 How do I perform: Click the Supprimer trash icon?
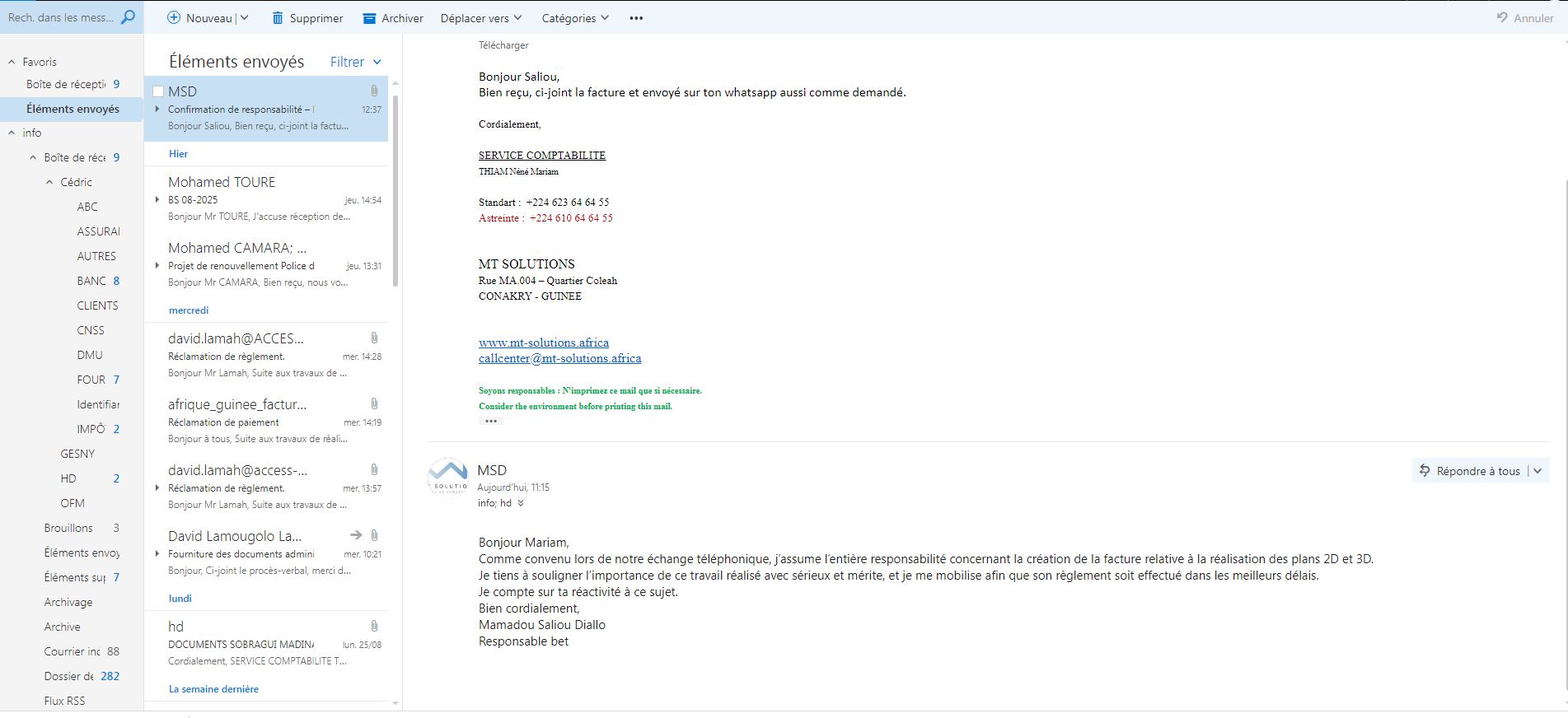[278, 18]
